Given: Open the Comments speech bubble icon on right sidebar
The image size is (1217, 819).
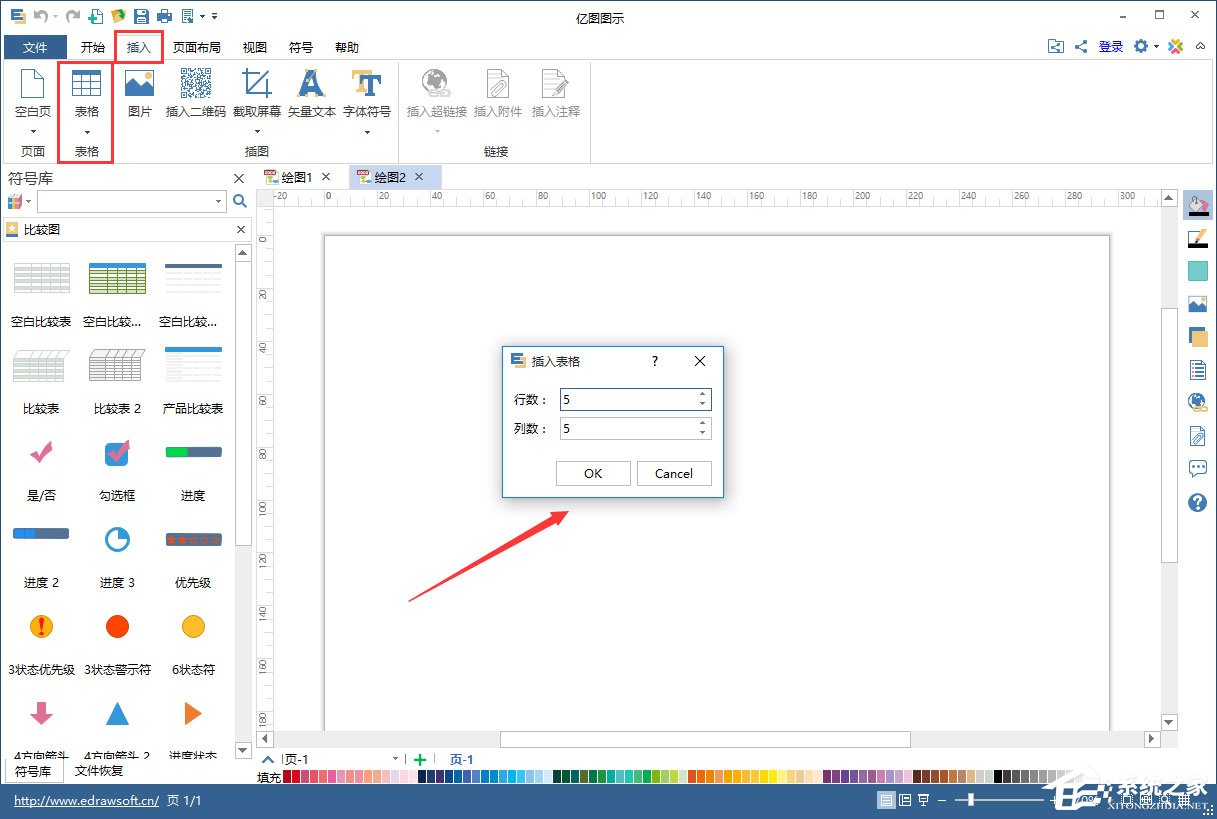Looking at the screenshot, I should [1197, 469].
